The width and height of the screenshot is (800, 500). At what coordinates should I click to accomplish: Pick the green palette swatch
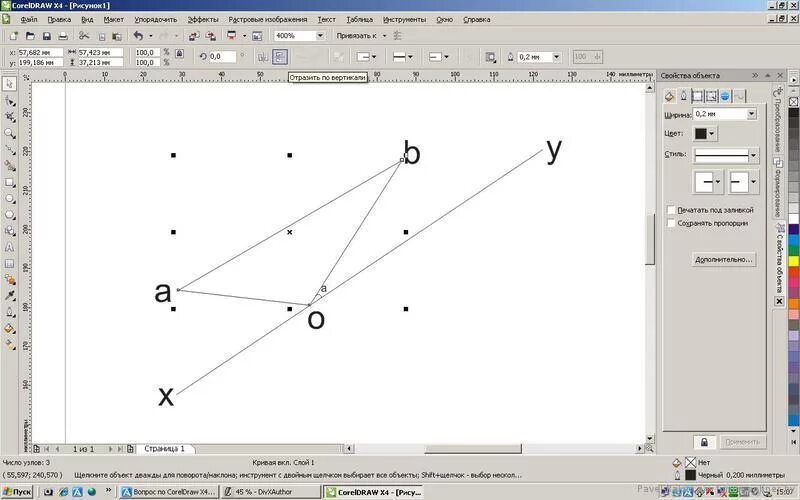pos(793,251)
